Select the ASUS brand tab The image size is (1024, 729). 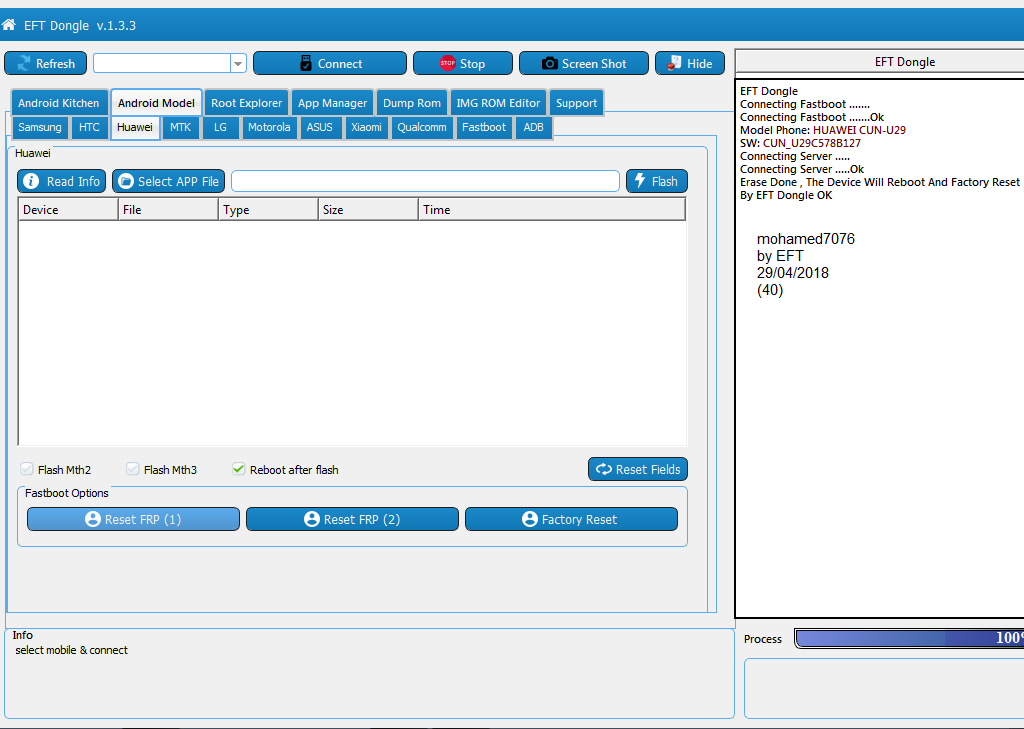click(x=319, y=127)
